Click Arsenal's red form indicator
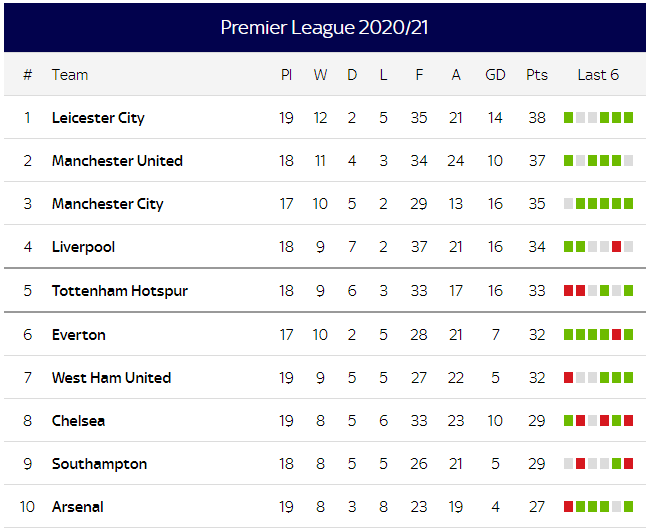Viewport: 652px width, 528px height. pos(569,507)
